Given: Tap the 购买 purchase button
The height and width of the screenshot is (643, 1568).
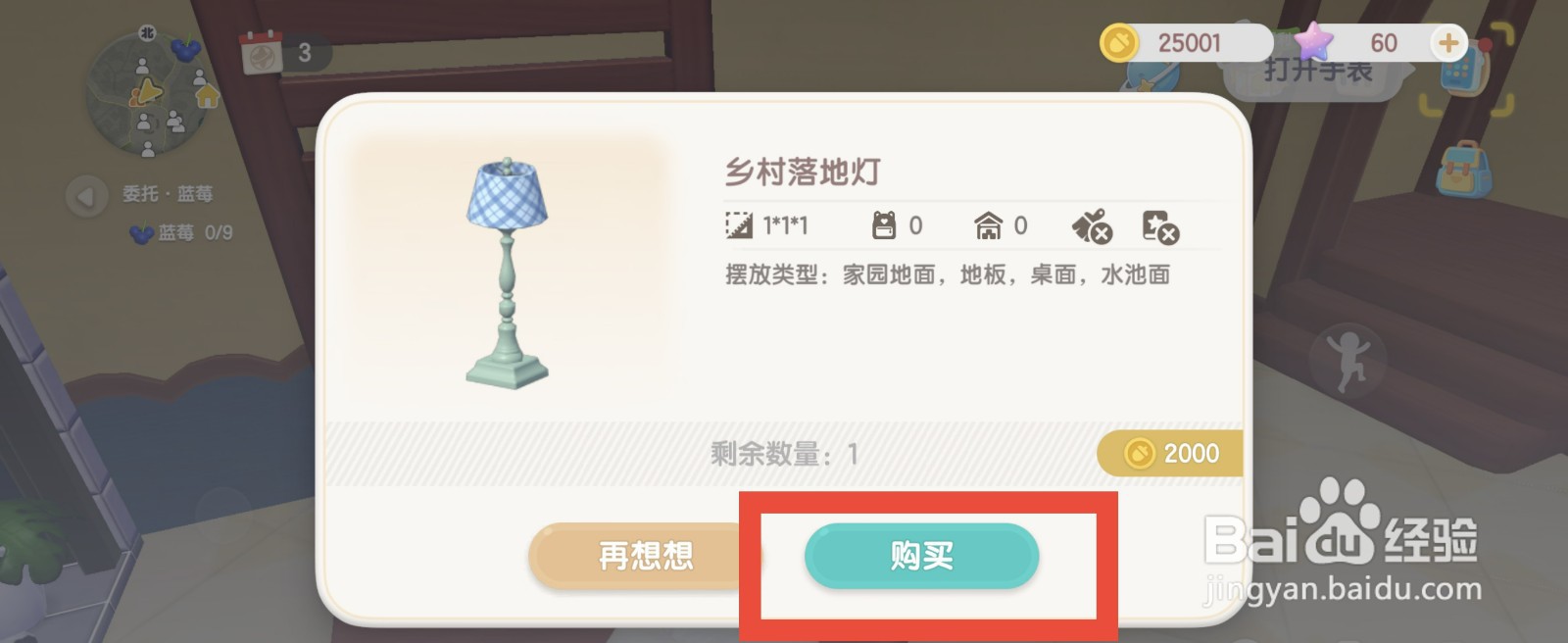Looking at the screenshot, I should click(x=921, y=556).
